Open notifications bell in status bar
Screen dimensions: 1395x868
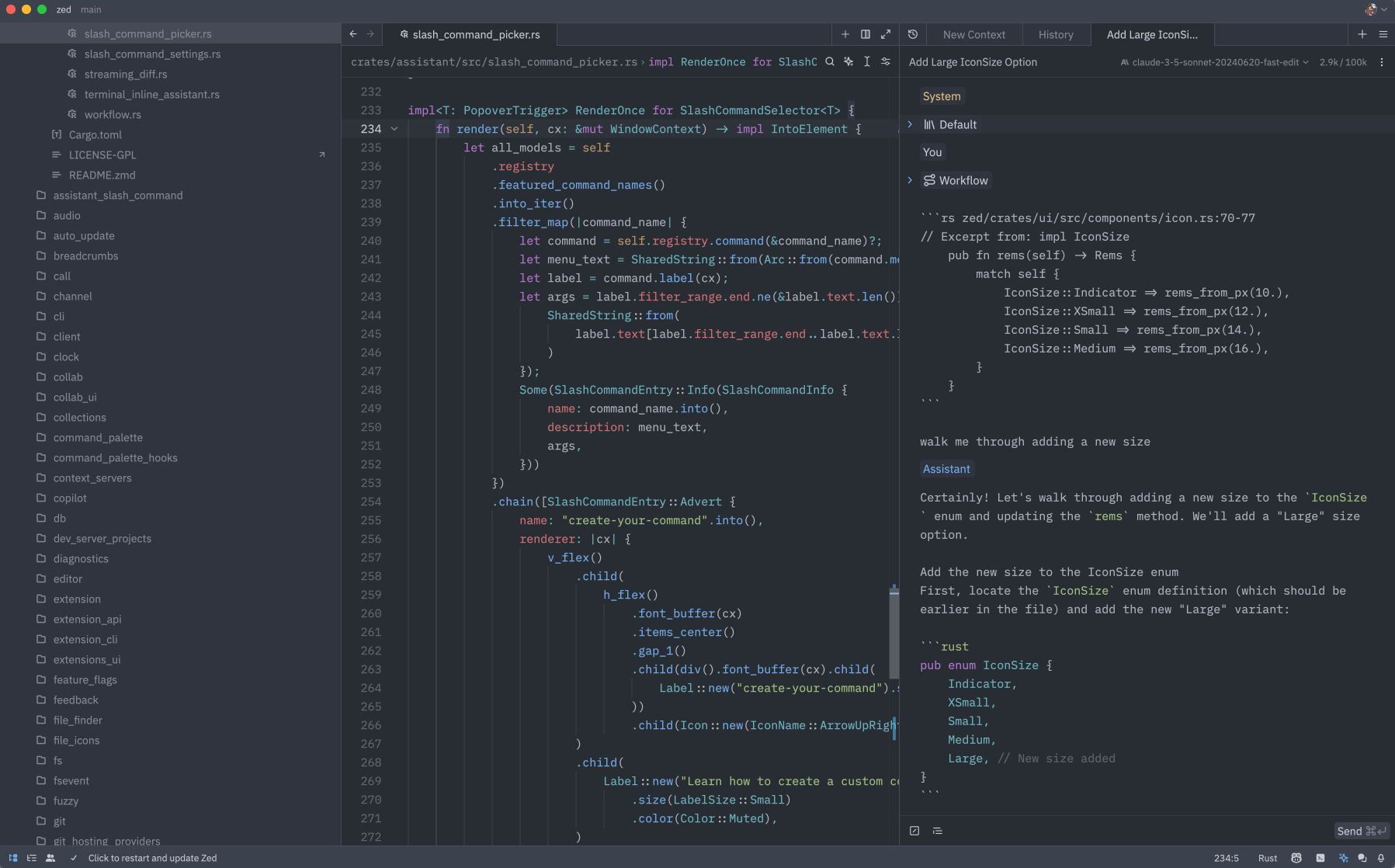pyautogui.click(x=1381, y=858)
